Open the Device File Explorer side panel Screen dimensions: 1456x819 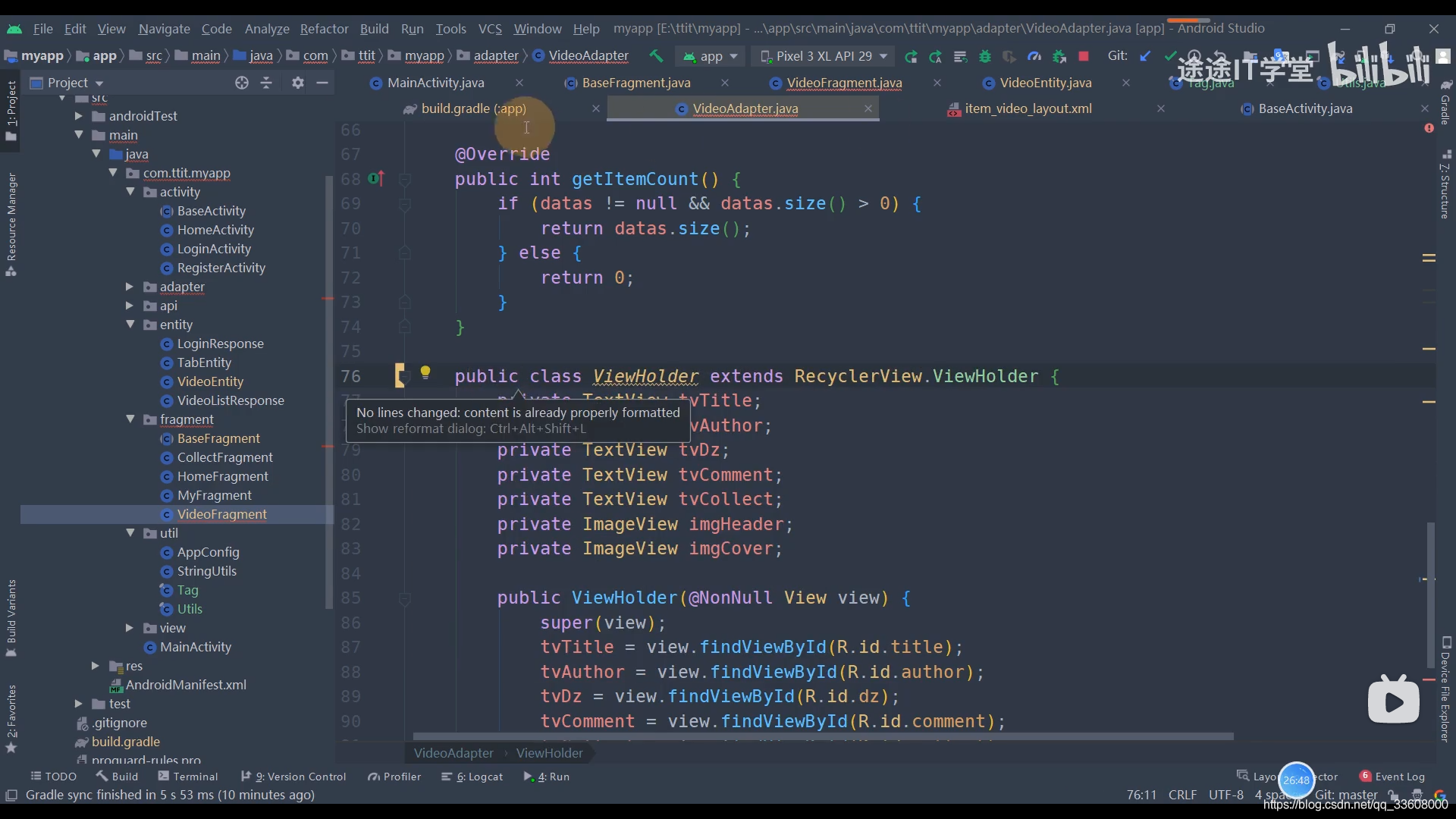click(1445, 689)
